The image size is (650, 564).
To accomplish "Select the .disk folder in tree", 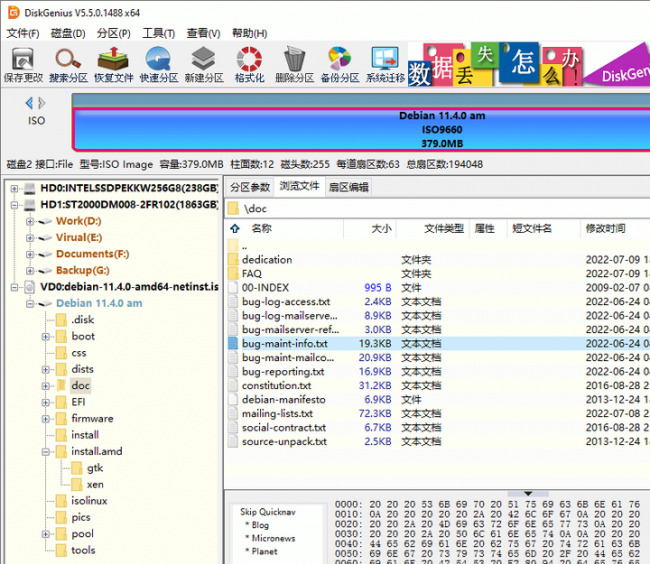I will [82, 320].
